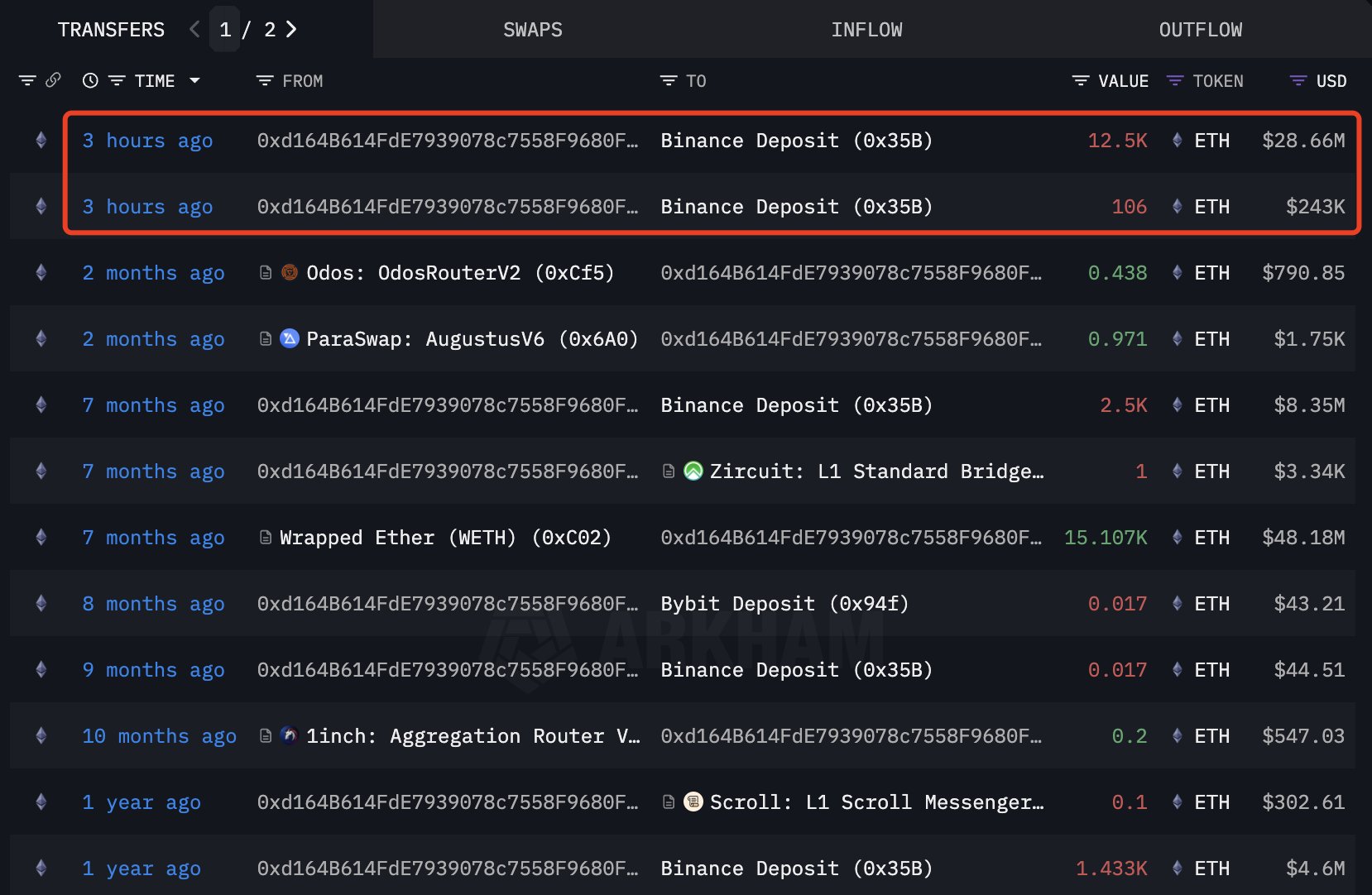This screenshot has width=1372, height=895.
Task: Open the 3 hours ago link for 12.5K ETH
Action: [x=147, y=141]
